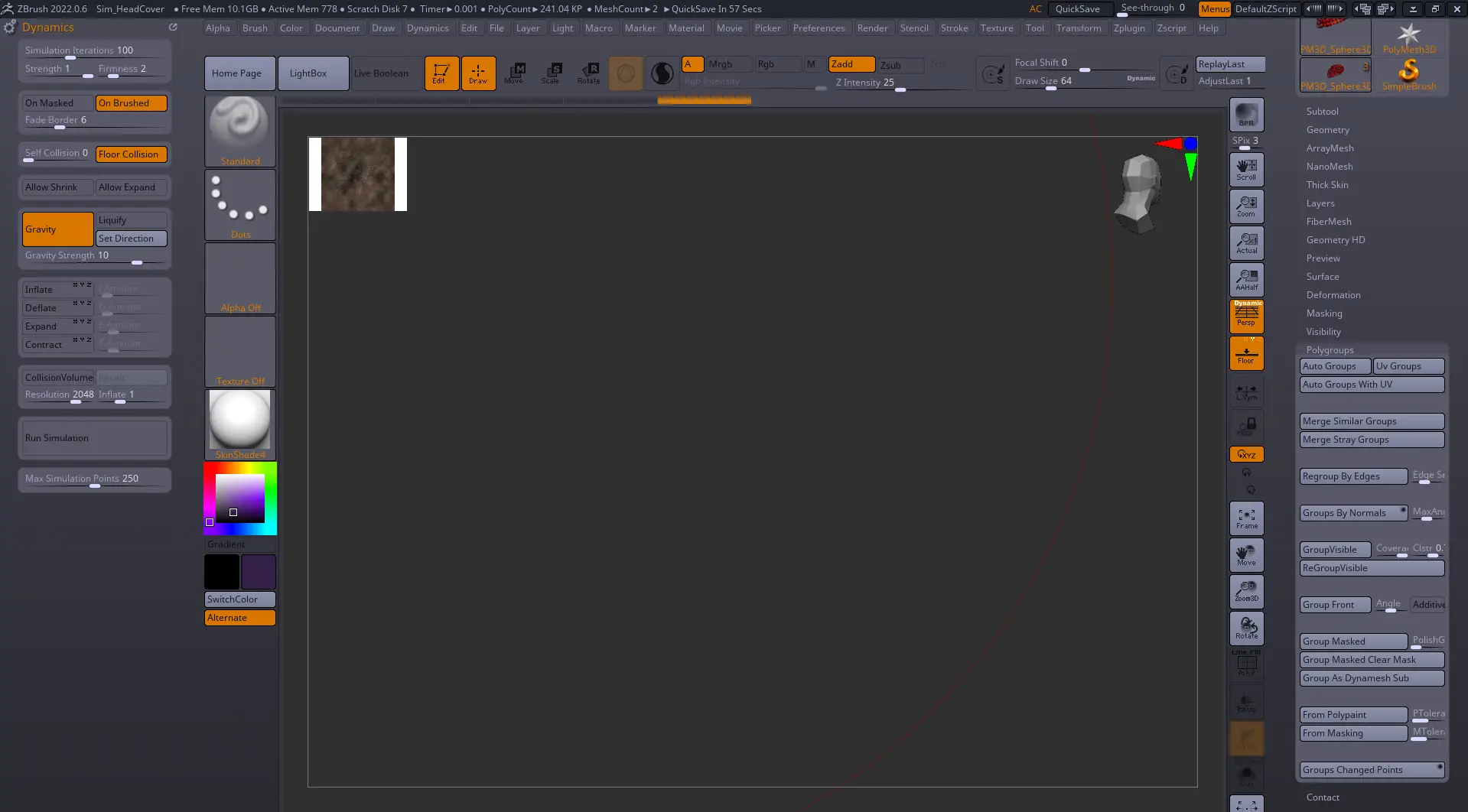
Task: Open the Texture Off picker
Action: [x=240, y=352]
